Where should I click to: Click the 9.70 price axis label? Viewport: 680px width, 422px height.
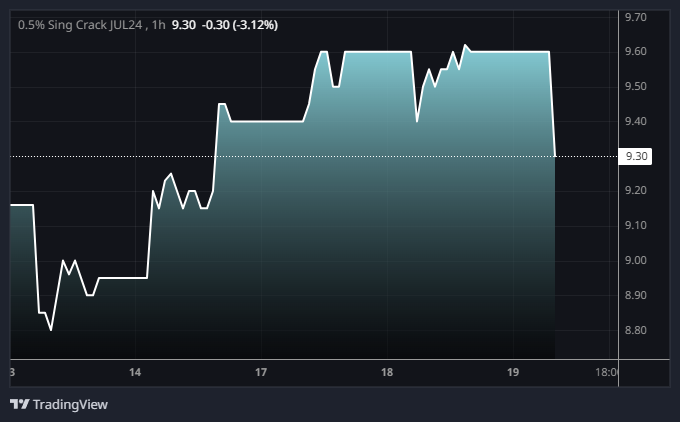tap(635, 18)
